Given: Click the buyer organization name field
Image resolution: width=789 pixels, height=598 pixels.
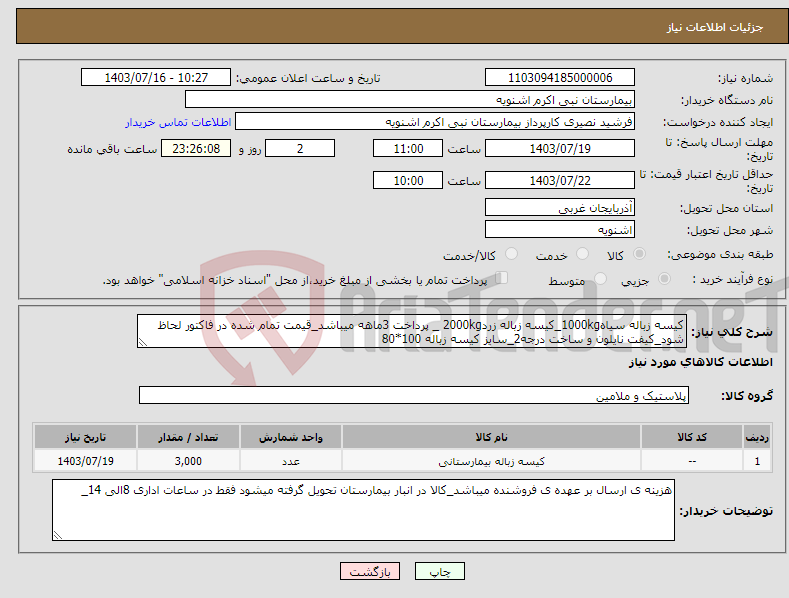Looking at the screenshot, I should [x=410, y=100].
